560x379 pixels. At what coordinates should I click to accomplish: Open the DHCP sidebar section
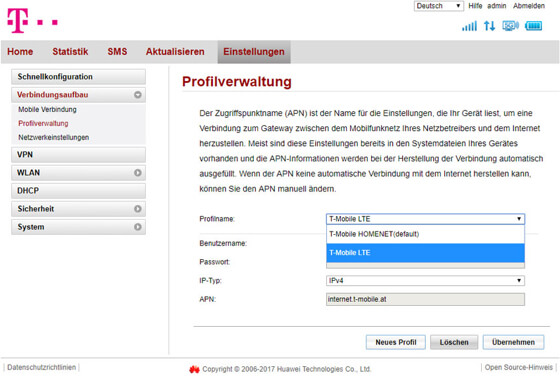78,191
